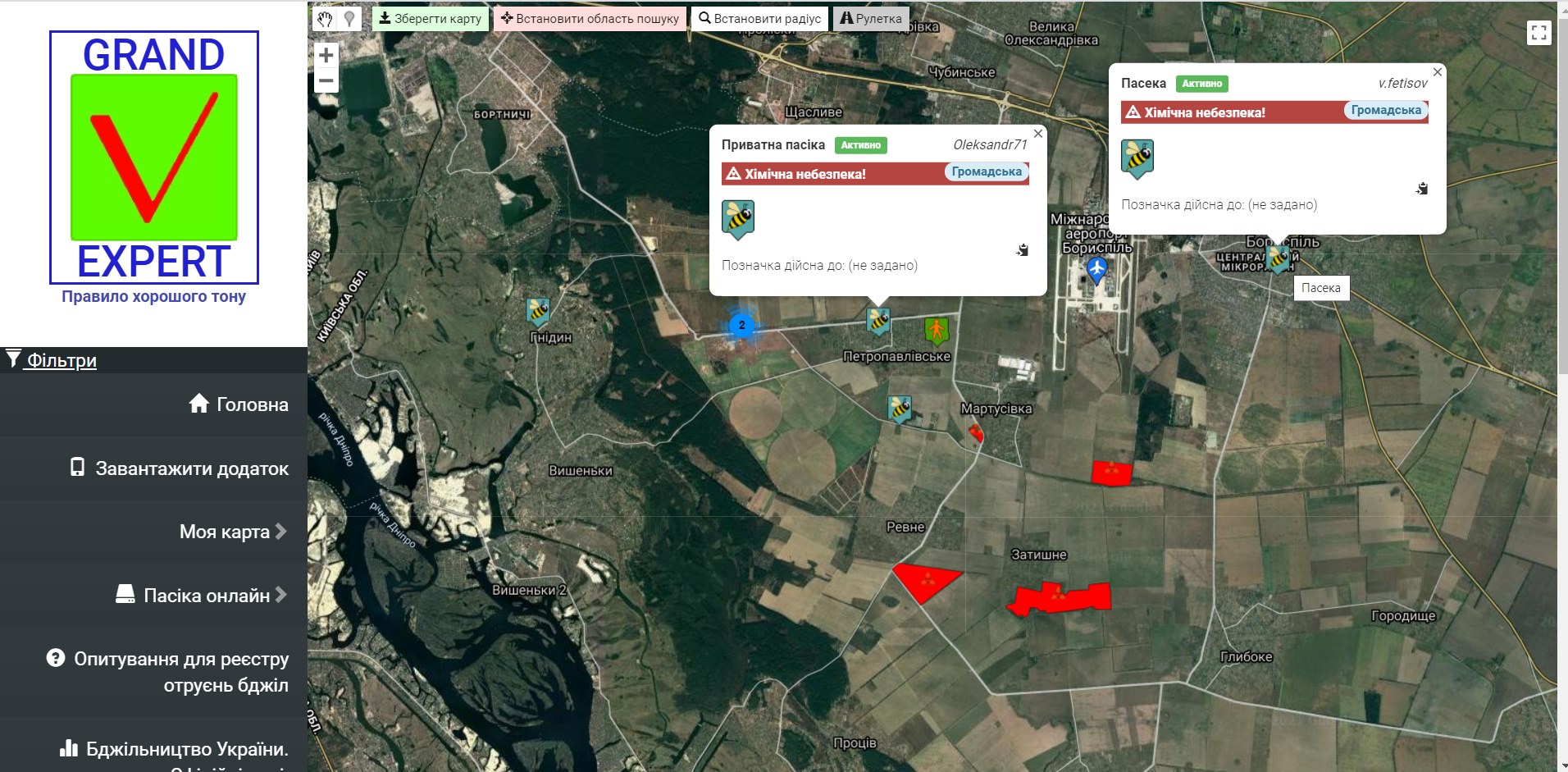Click the Зберегти карту button
This screenshot has height=772, width=1568.
(x=430, y=19)
